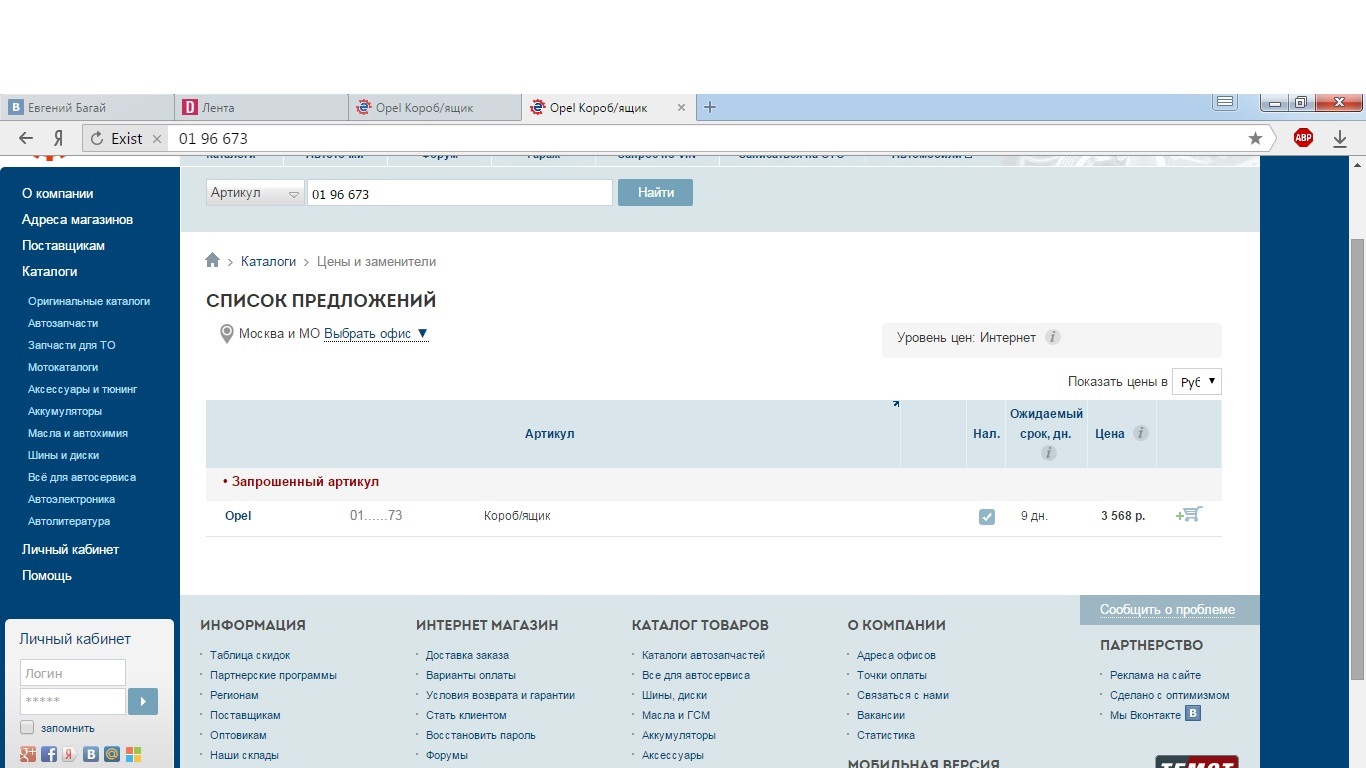Image resolution: width=1366 pixels, height=768 pixels.
Task: Sign in with Microsoft icon
Action: click(x=133, y=754)
